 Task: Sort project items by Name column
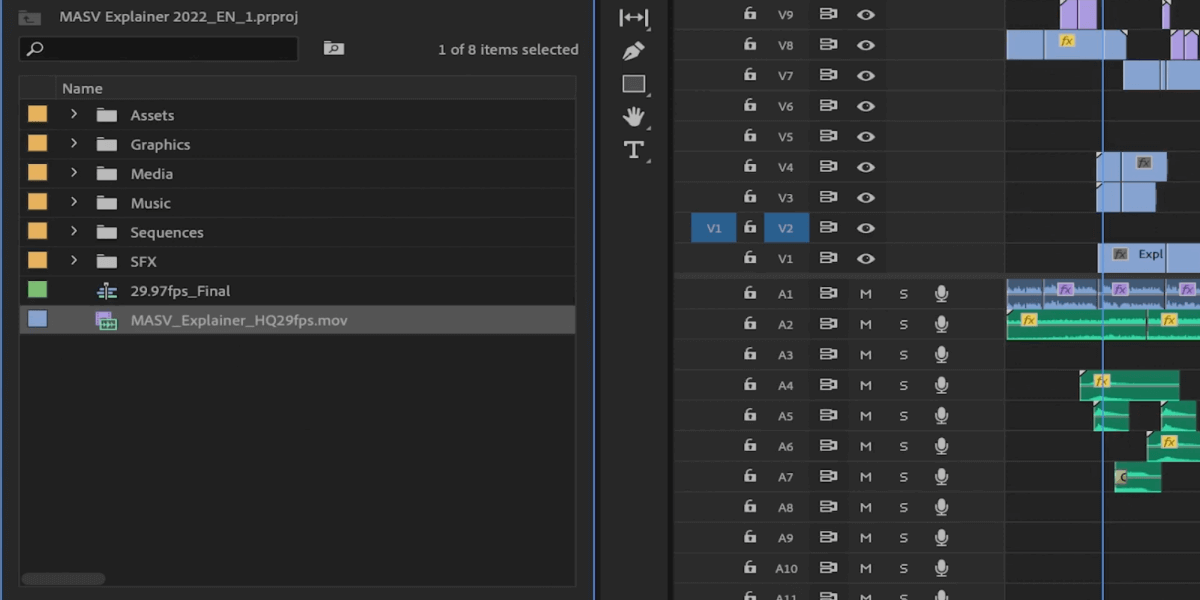(82, 89)
